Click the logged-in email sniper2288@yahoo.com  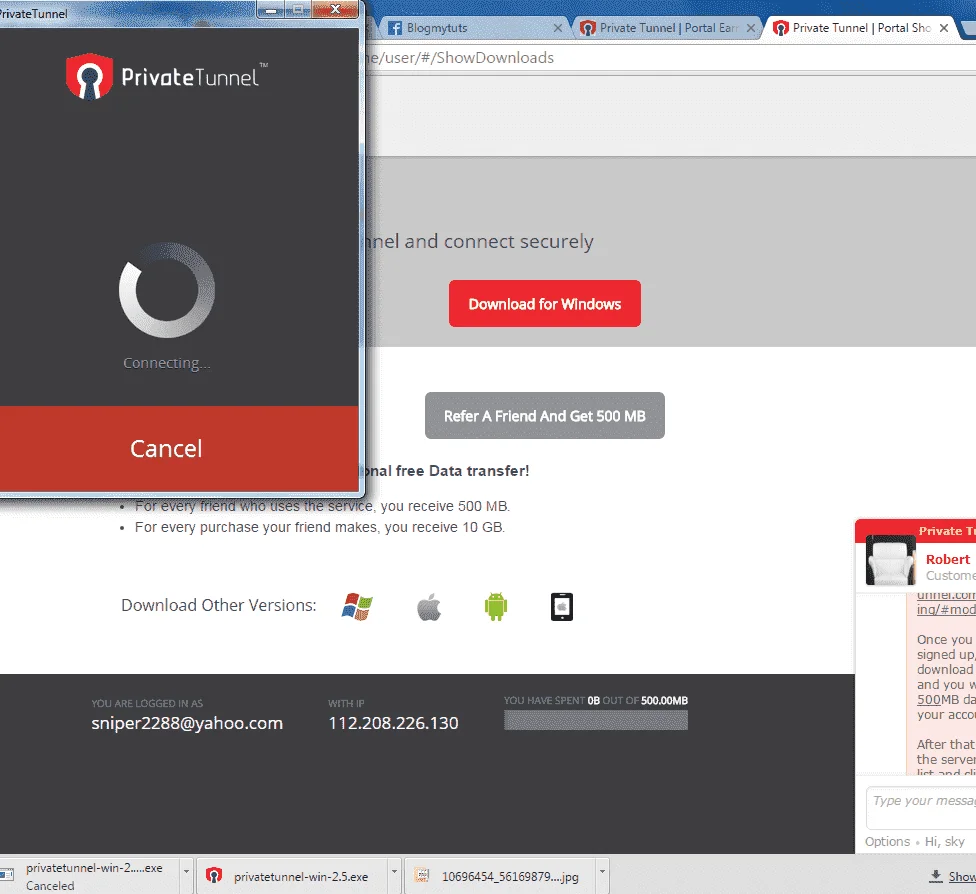click(187, 723)
